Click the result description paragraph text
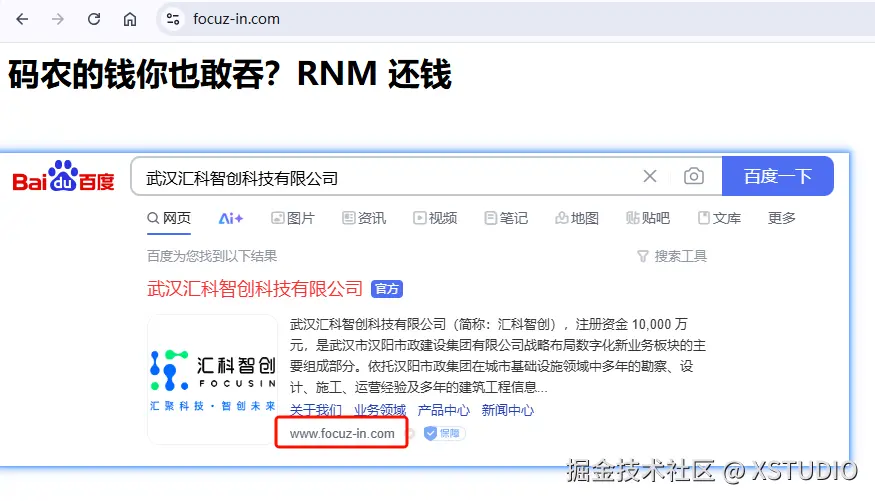 point(498,355)
